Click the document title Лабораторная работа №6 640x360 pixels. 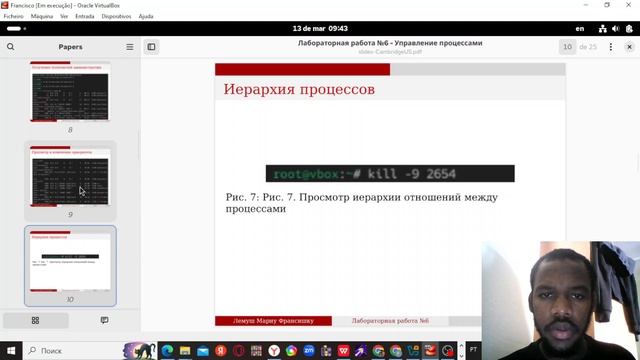click(390, 43)
